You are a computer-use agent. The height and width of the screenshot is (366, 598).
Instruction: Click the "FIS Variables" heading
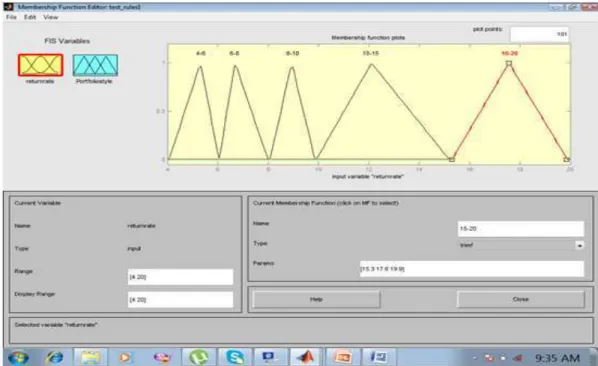pos(67,41)
